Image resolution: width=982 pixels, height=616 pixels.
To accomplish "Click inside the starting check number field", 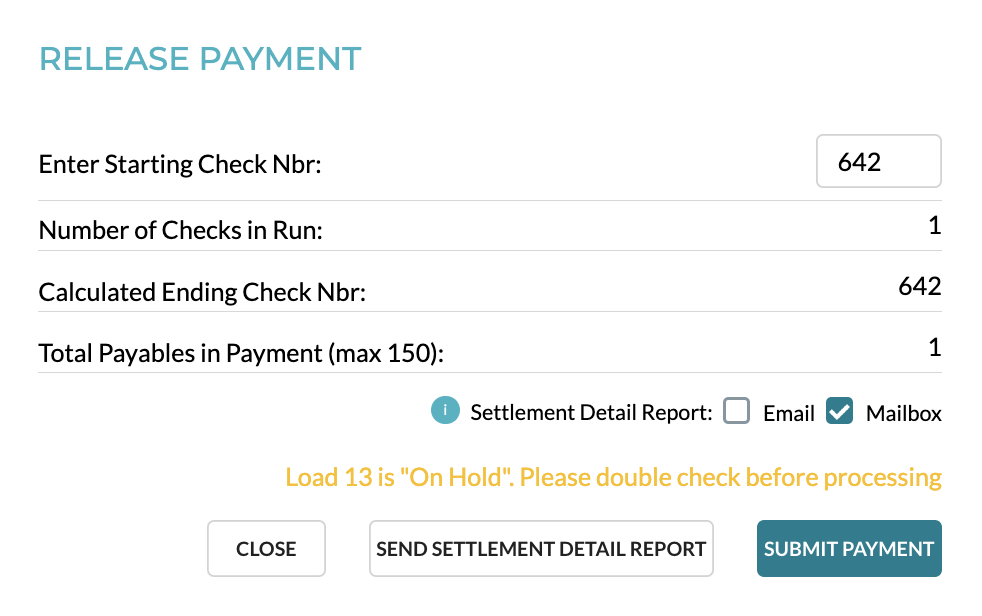I will click(878, 161).
